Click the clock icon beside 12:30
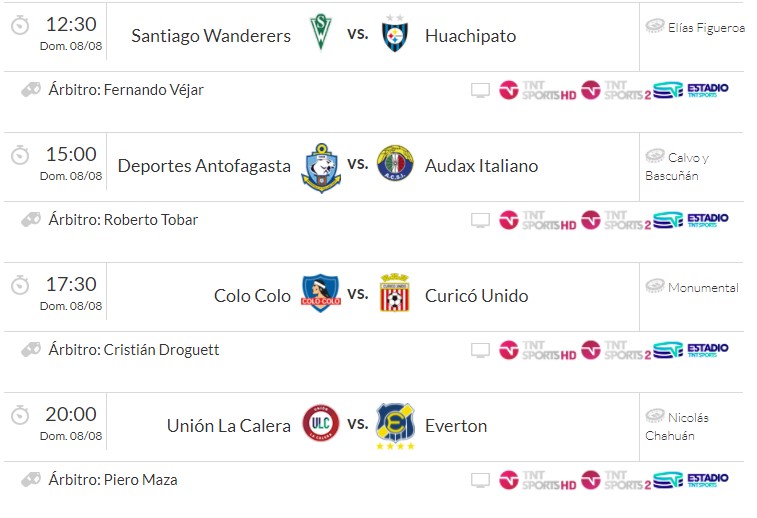 (x=20, y=26)
